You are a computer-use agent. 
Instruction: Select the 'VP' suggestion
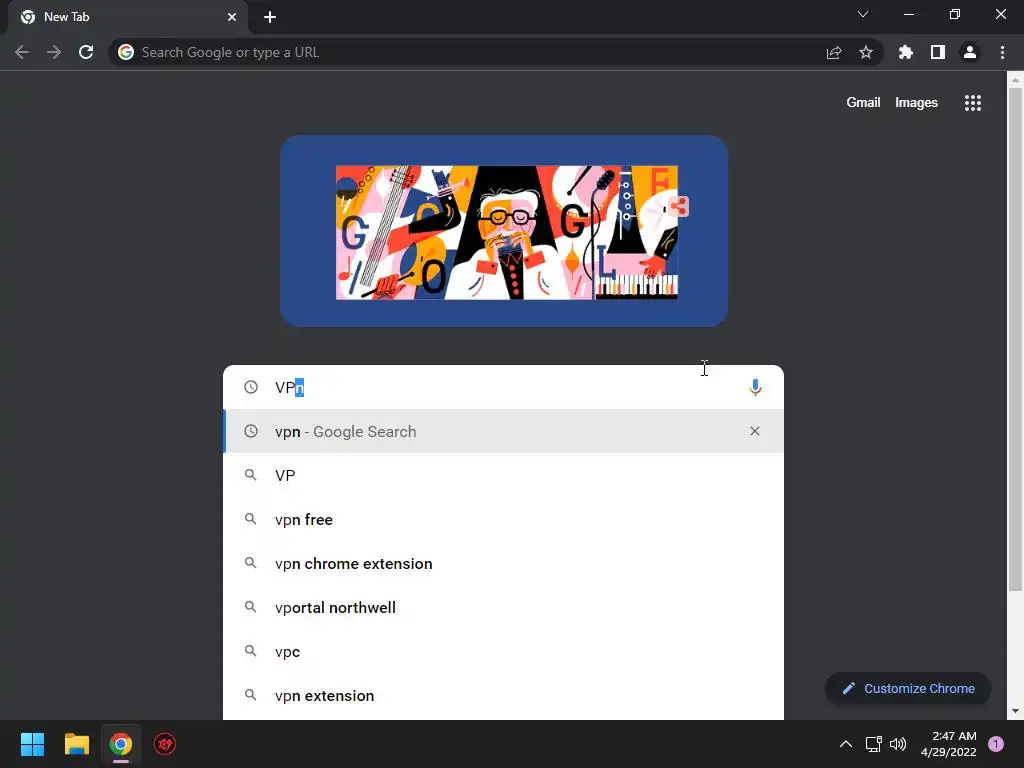tap(503, 475)
